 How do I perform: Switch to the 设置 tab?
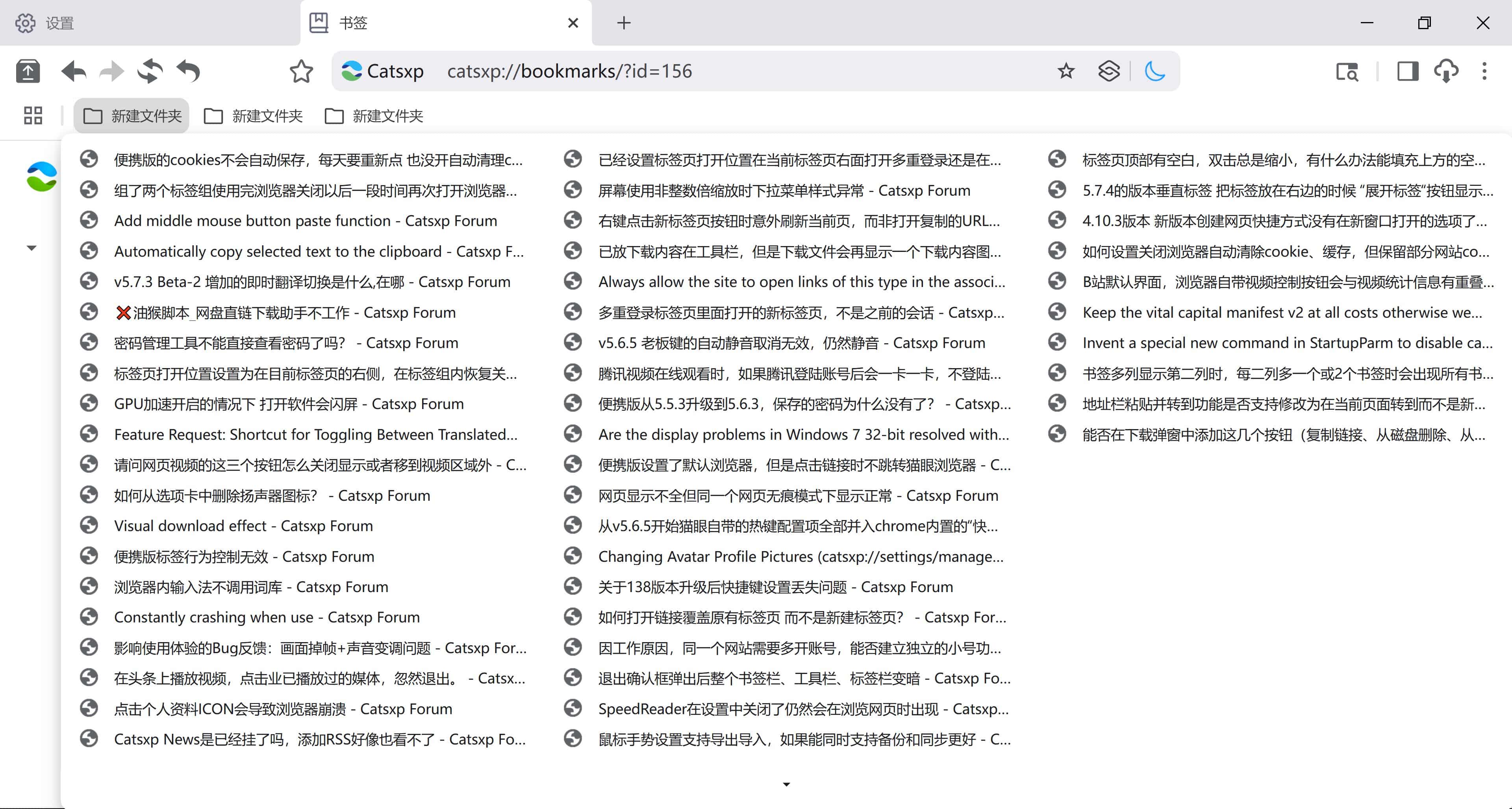150,23
